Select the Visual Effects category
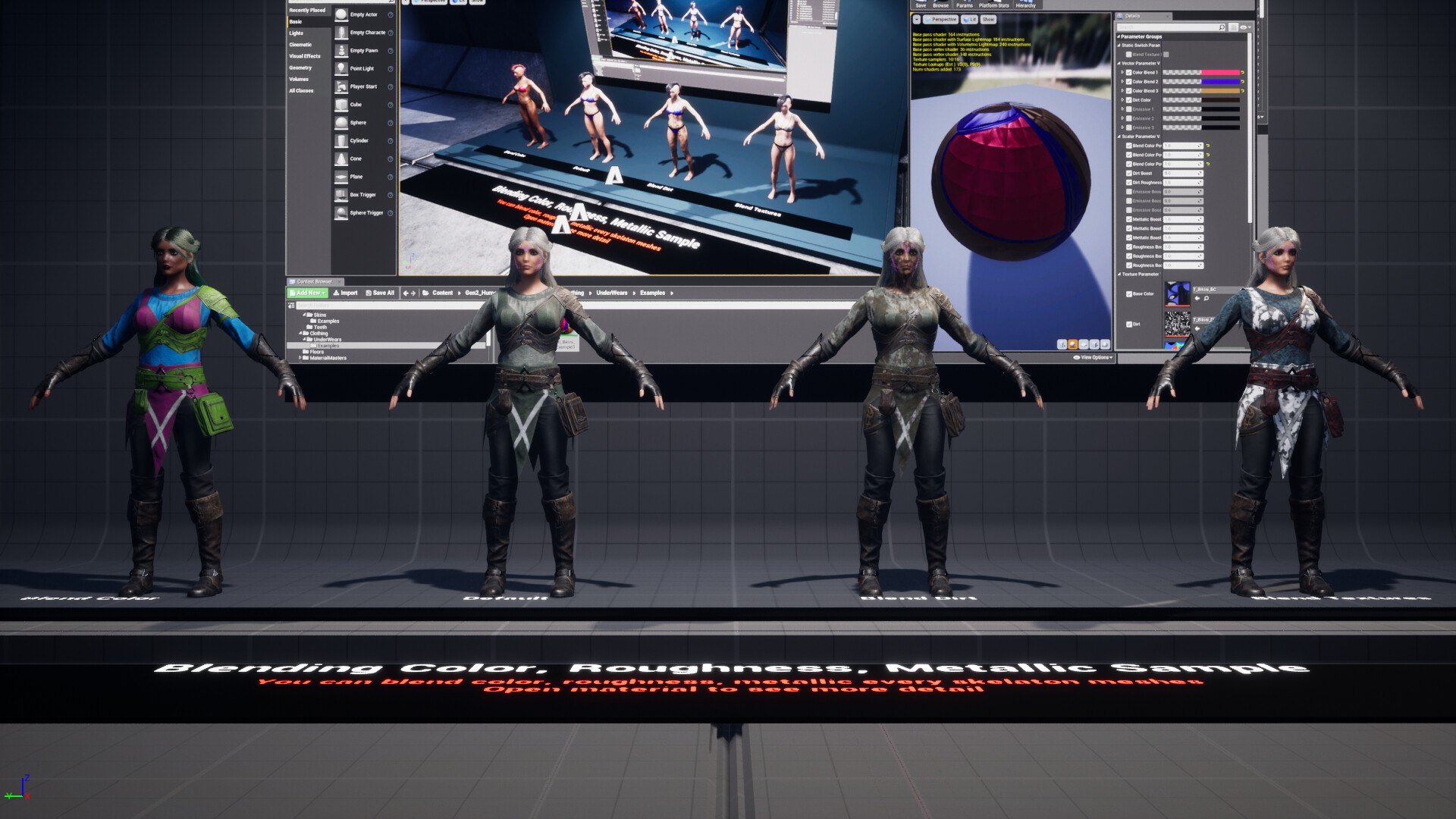The height and width of the screenshot is (819, 1456). click(305, 56)
